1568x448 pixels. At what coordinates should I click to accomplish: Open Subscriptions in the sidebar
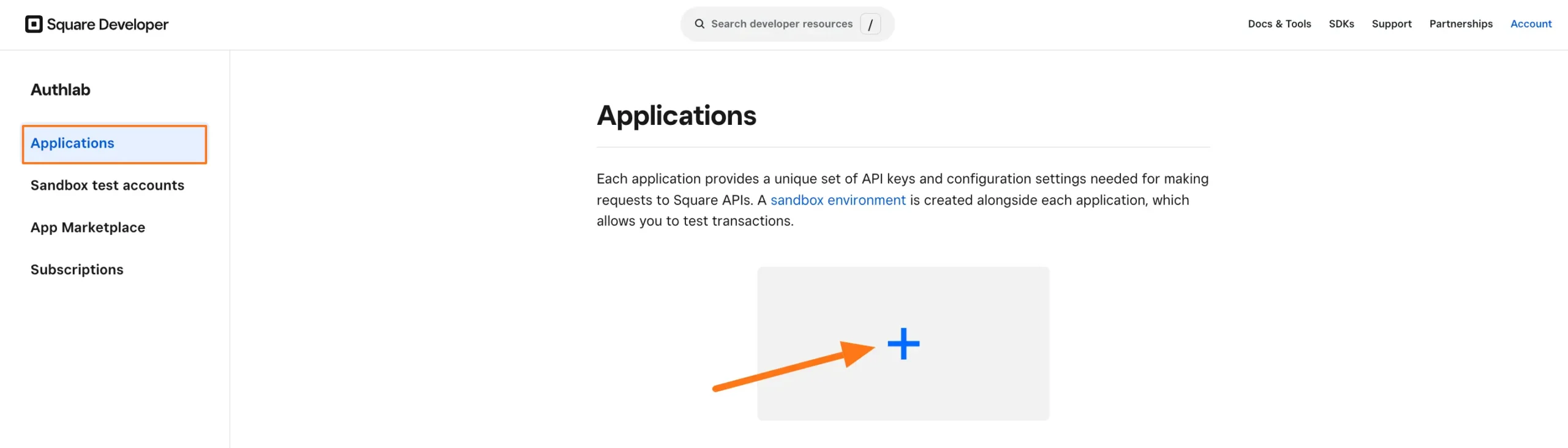(x=77, y=270)
